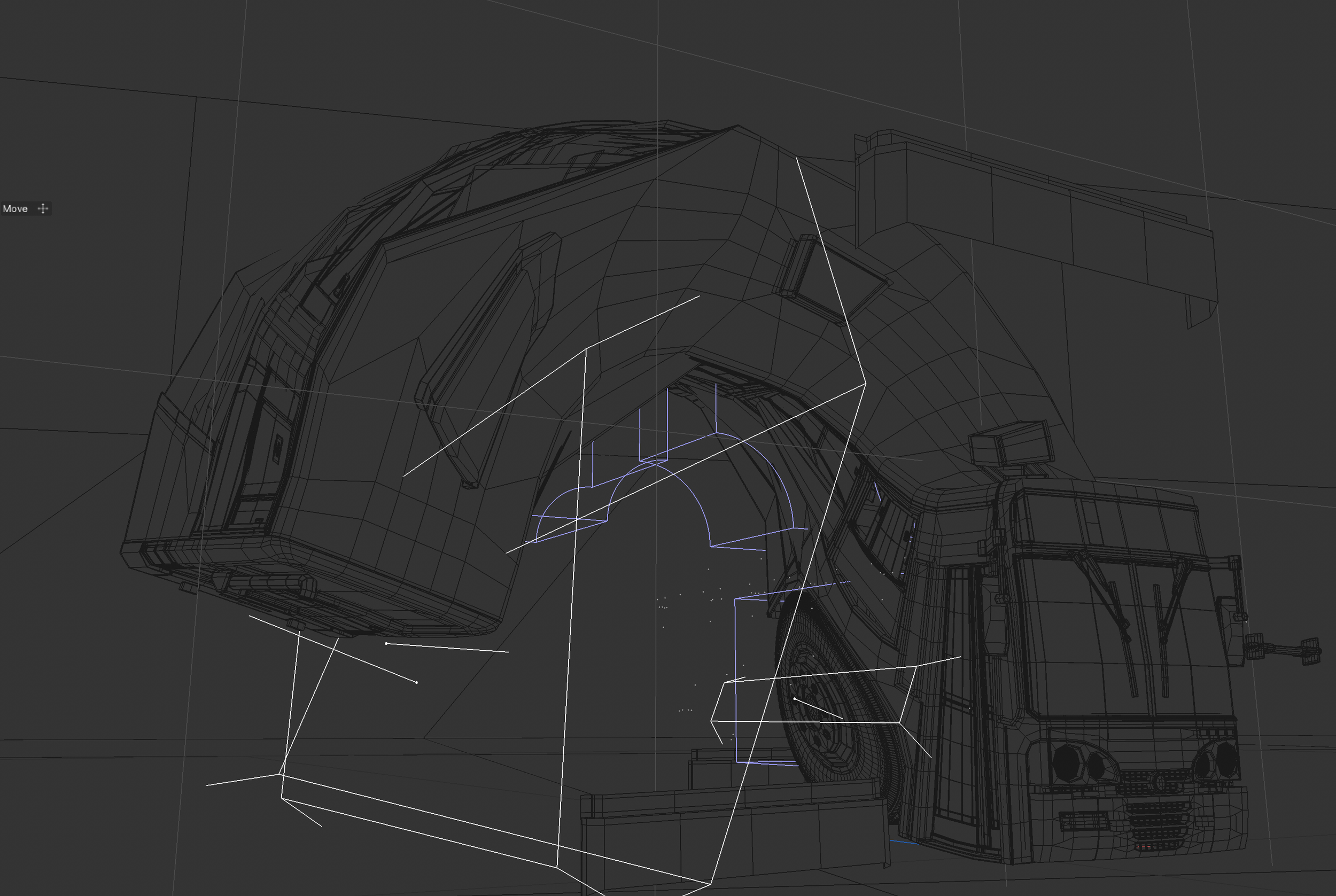Click the Move tool label
The image size is (1336, 896).
15,208
